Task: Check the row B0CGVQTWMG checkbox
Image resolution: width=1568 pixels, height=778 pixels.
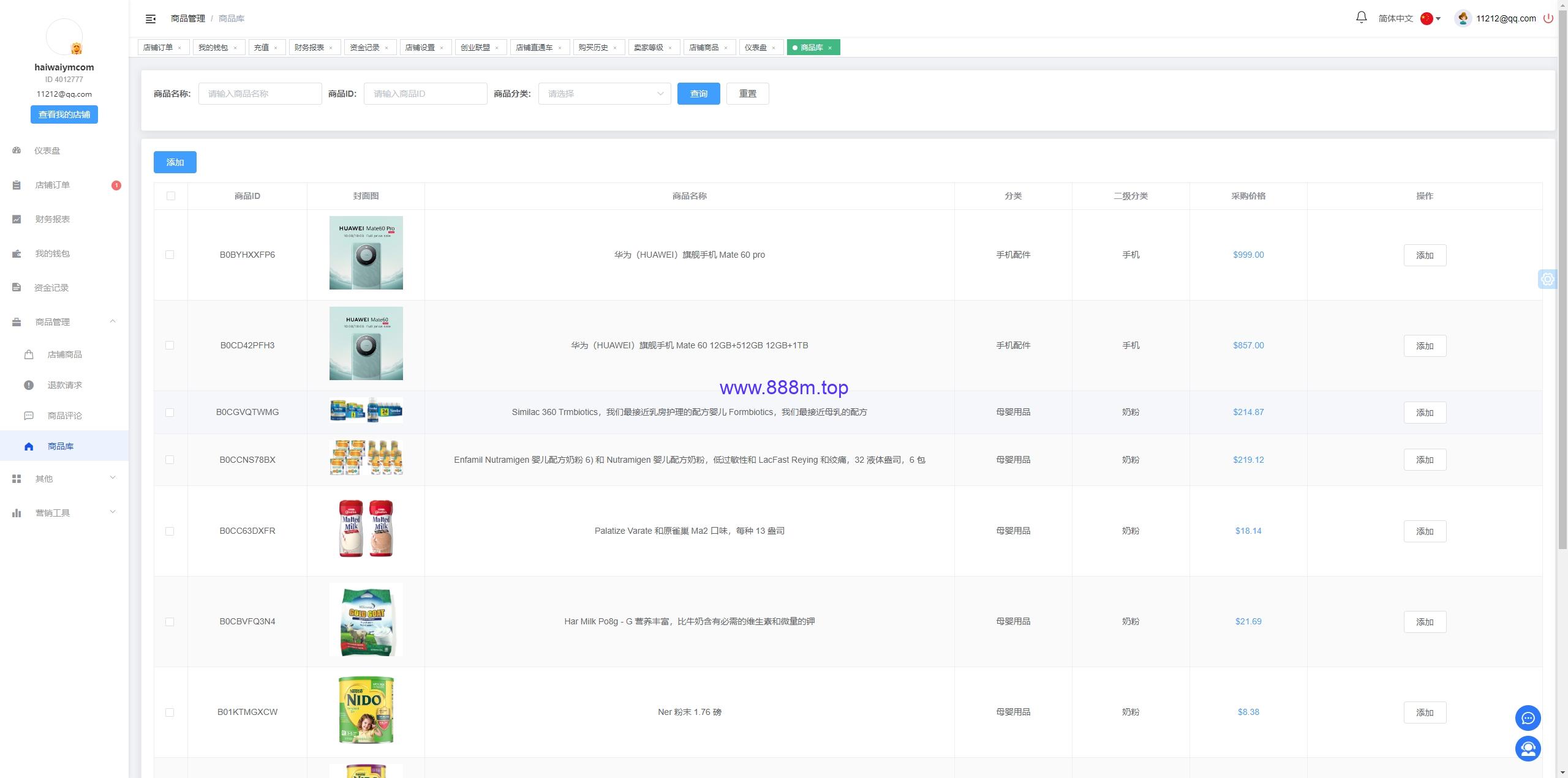Action: pyautogui.click(x=170, y=413)
